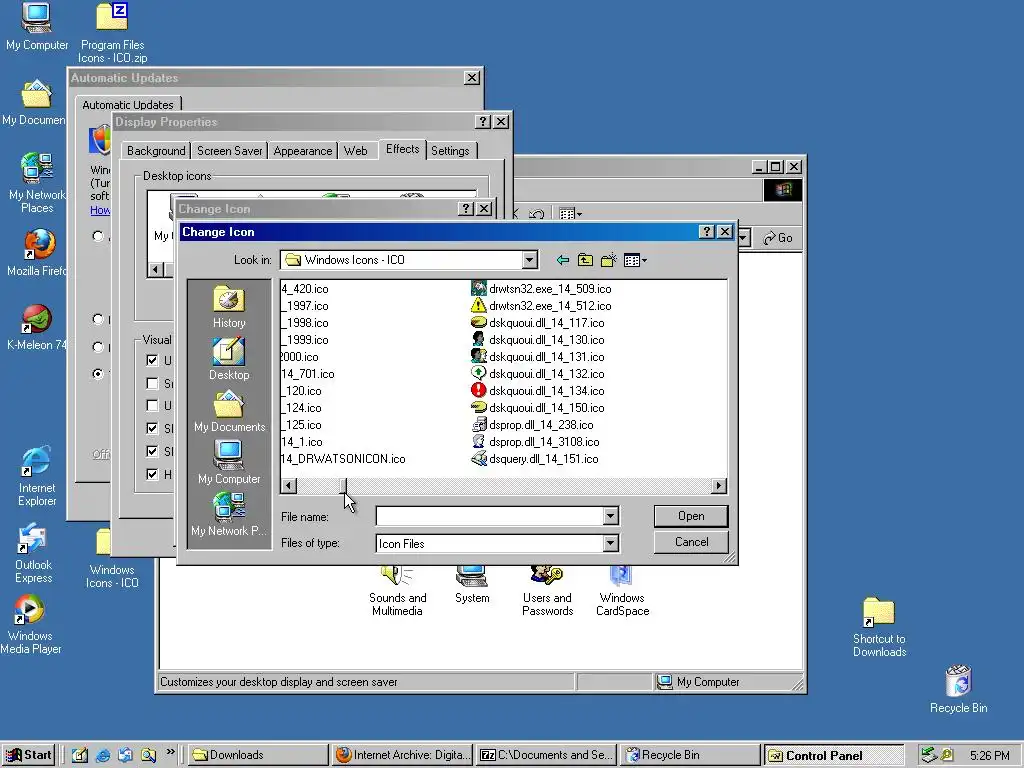The image size is (1024, 768).
Task: Expand the File name dropdown arrow
Action: point(610,517)
